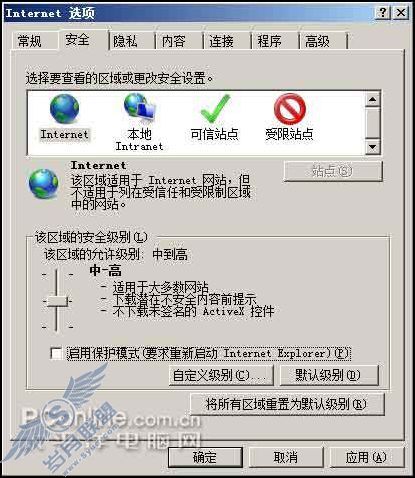Select the 可信站点 green checkmark icon
Image resolution: width=415 pixels, height=478 pixels.
coord(215,108)
